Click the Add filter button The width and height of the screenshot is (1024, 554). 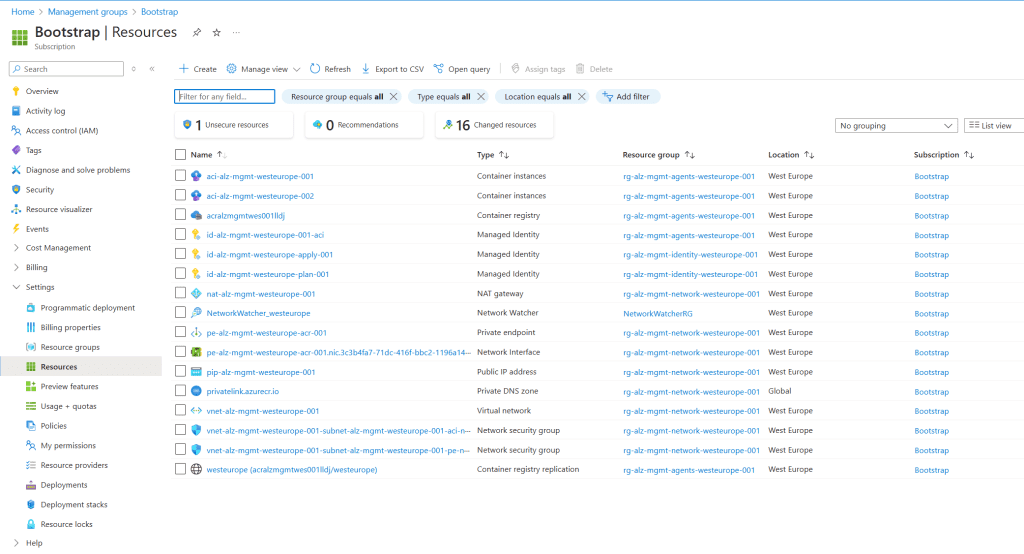[628, 97]
